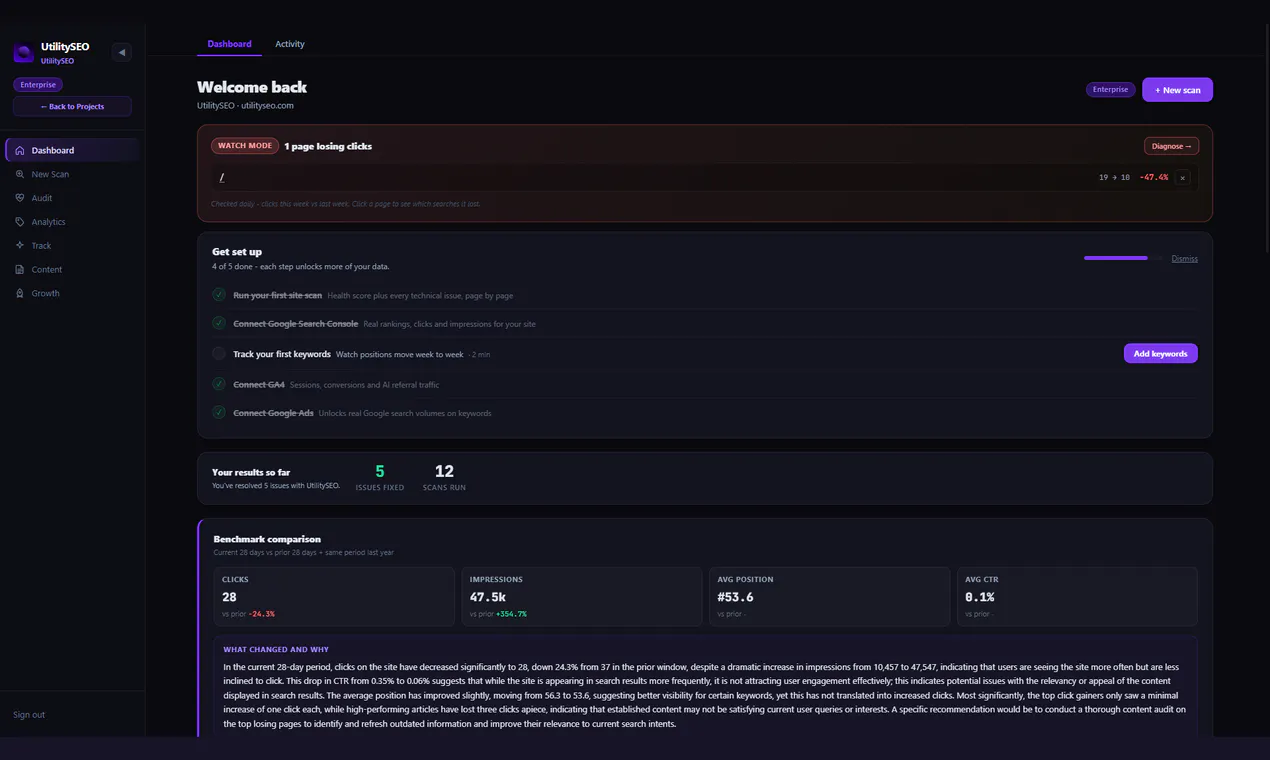
Task: Open the Dashboard sidebar item
Action: [72, 150]
